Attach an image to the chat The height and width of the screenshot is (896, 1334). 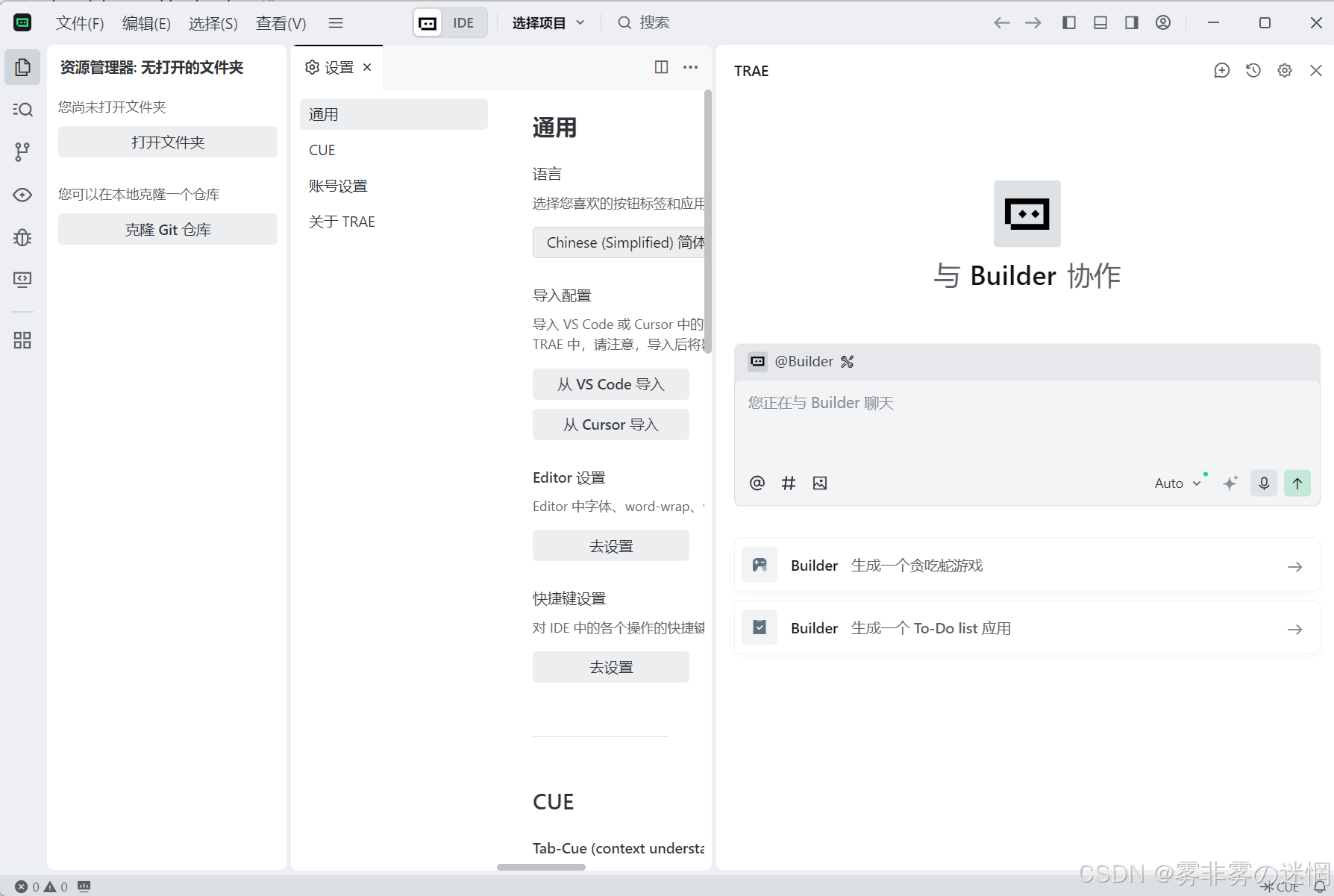click(820, 483)
